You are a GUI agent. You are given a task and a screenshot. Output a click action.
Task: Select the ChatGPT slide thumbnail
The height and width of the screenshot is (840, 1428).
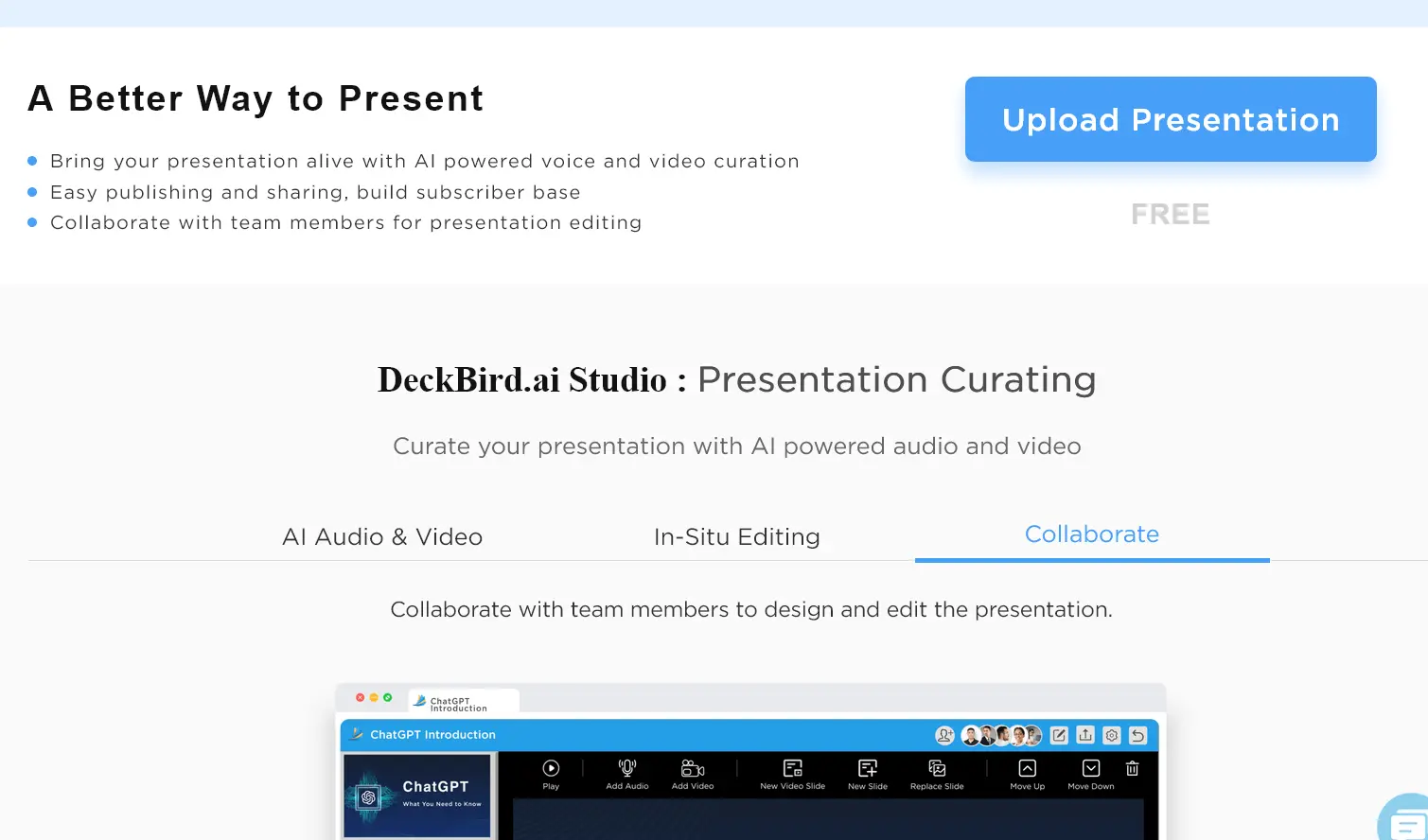pos(417,795)
